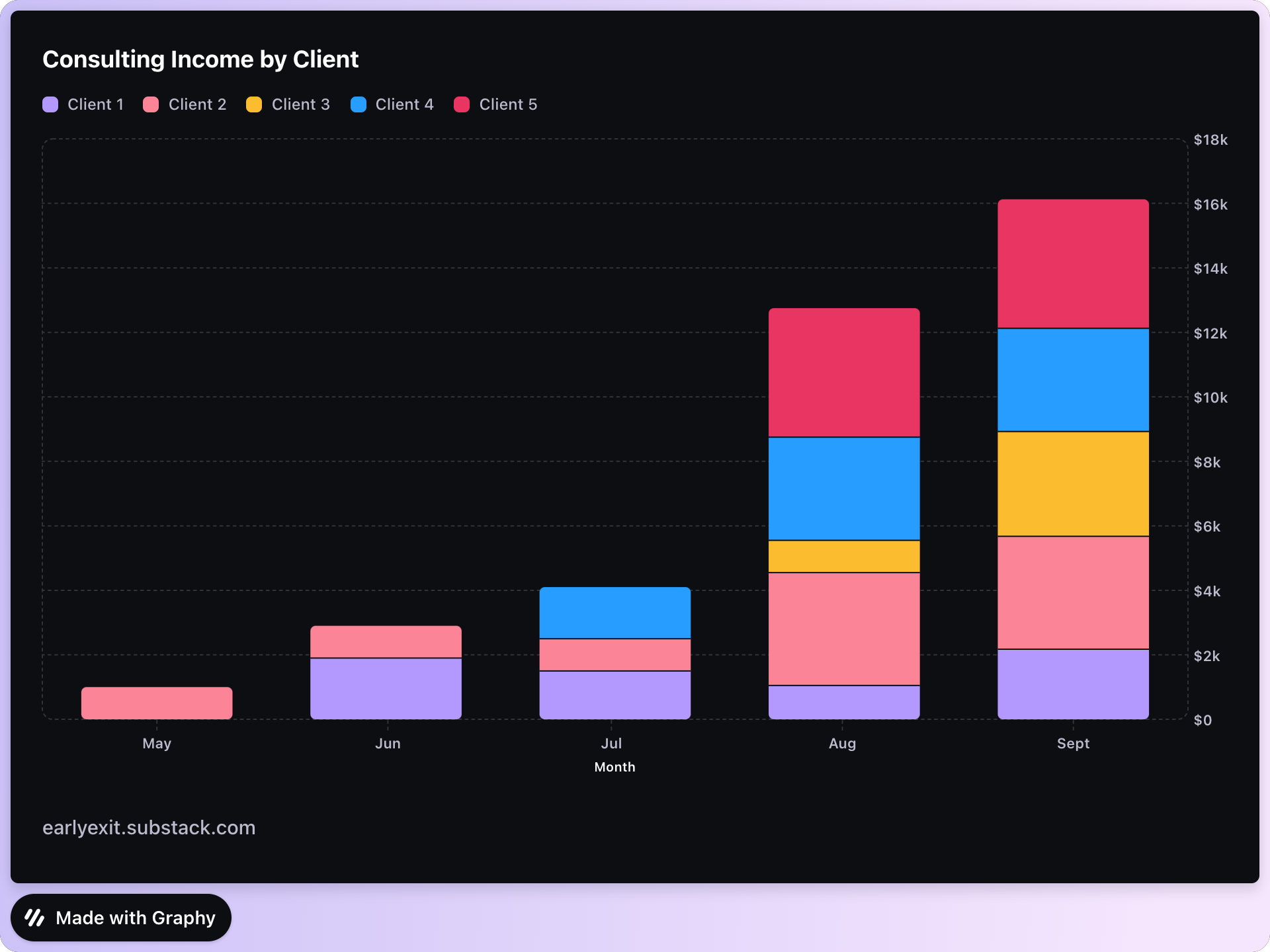Click the Sept x-axis label
This screenshot has width=1270, height=952.
1073,743
